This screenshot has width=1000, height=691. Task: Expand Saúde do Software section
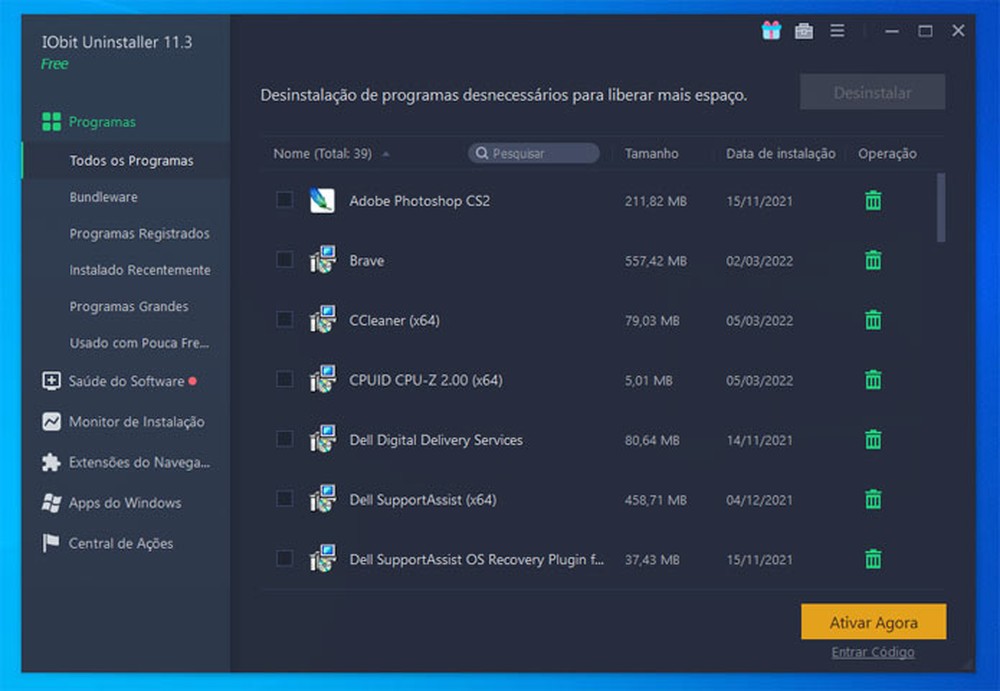point(126,381)
